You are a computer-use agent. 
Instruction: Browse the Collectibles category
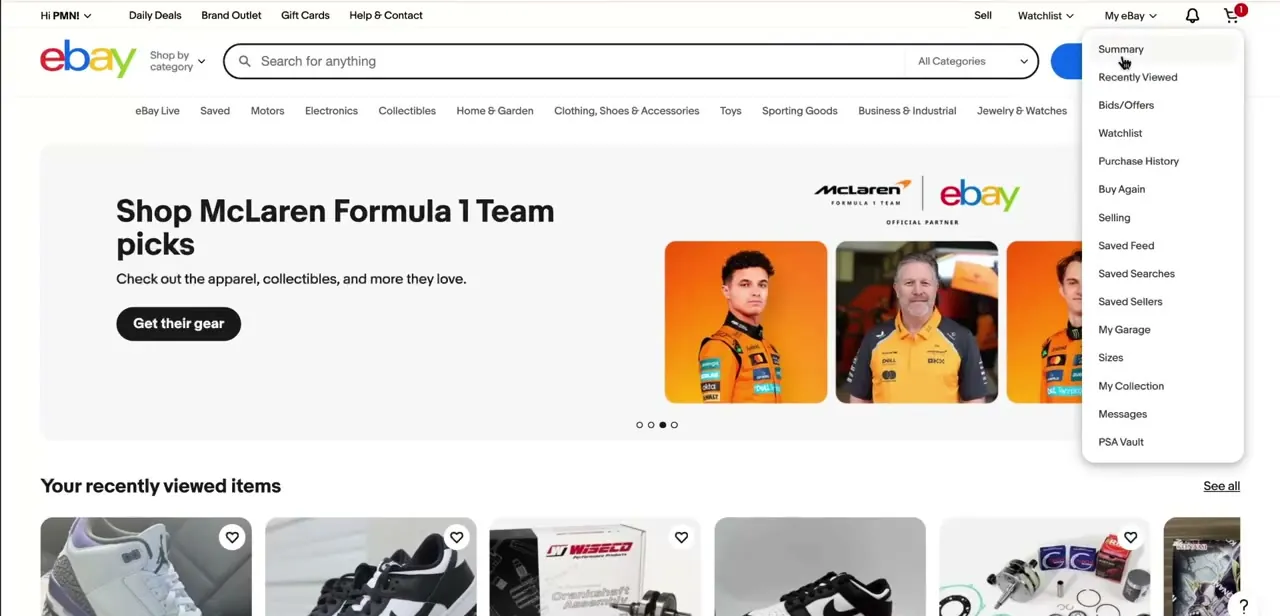point(407,111)
